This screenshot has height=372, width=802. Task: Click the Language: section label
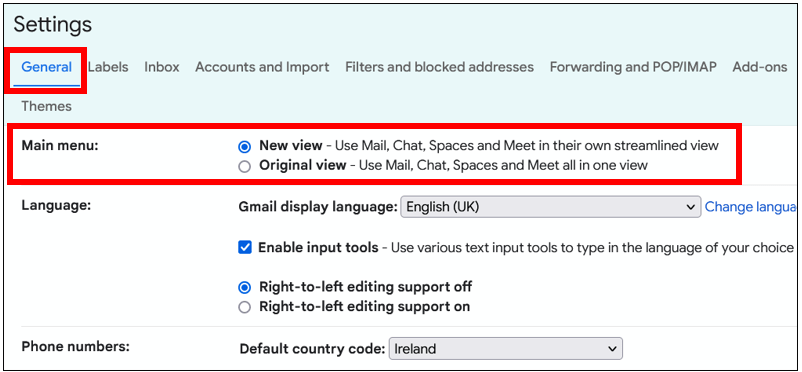click(x=56, y=205)
